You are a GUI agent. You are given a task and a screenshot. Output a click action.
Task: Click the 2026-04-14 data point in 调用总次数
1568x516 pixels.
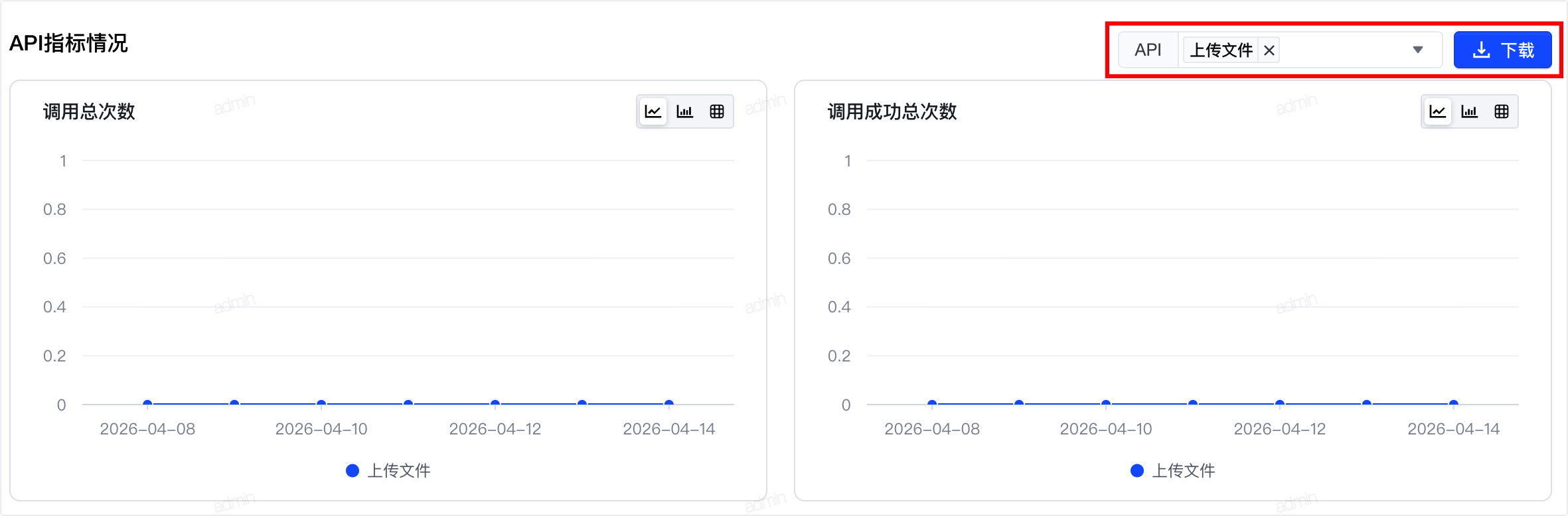click(669, 404)
